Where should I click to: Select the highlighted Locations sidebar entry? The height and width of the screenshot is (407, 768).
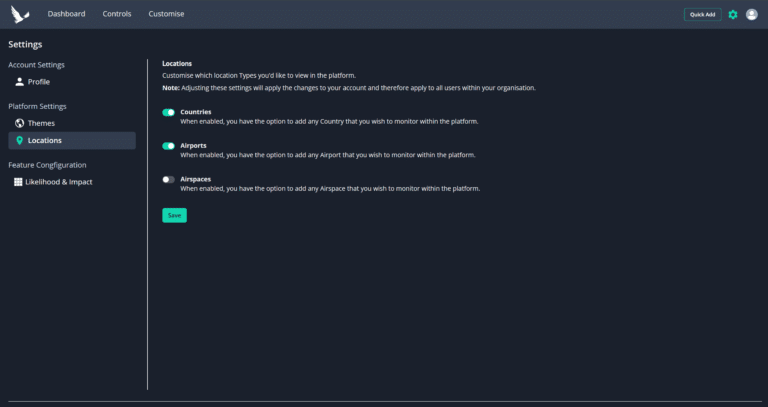[72, 141]
